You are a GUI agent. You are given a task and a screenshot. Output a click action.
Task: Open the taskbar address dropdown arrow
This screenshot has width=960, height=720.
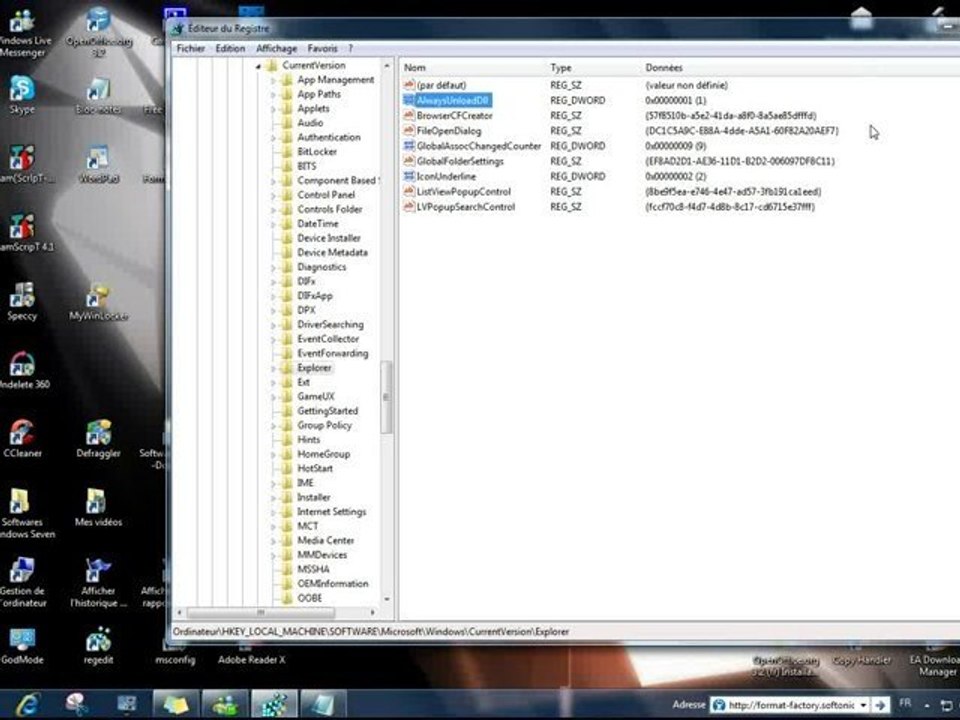pos(863,705)
